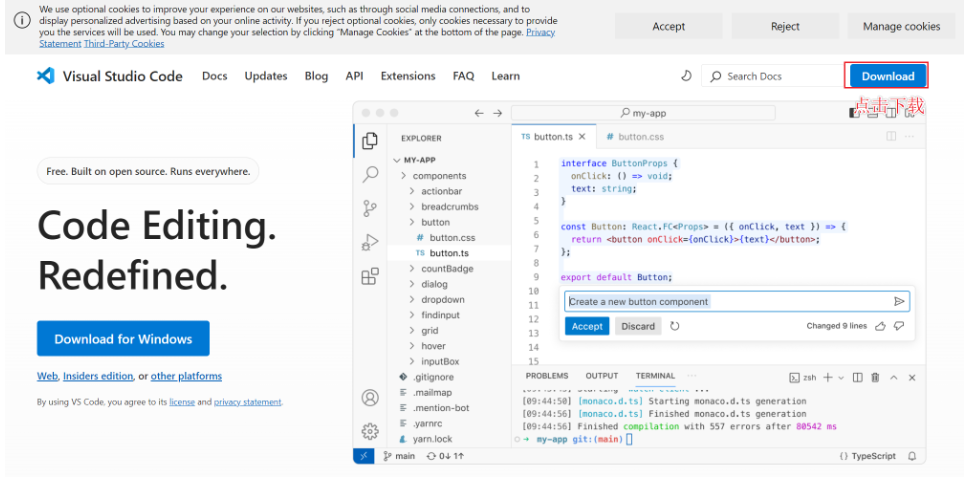Expand the countBadge folder
Viewport: 965px width, 480px height.
(412, 269)
